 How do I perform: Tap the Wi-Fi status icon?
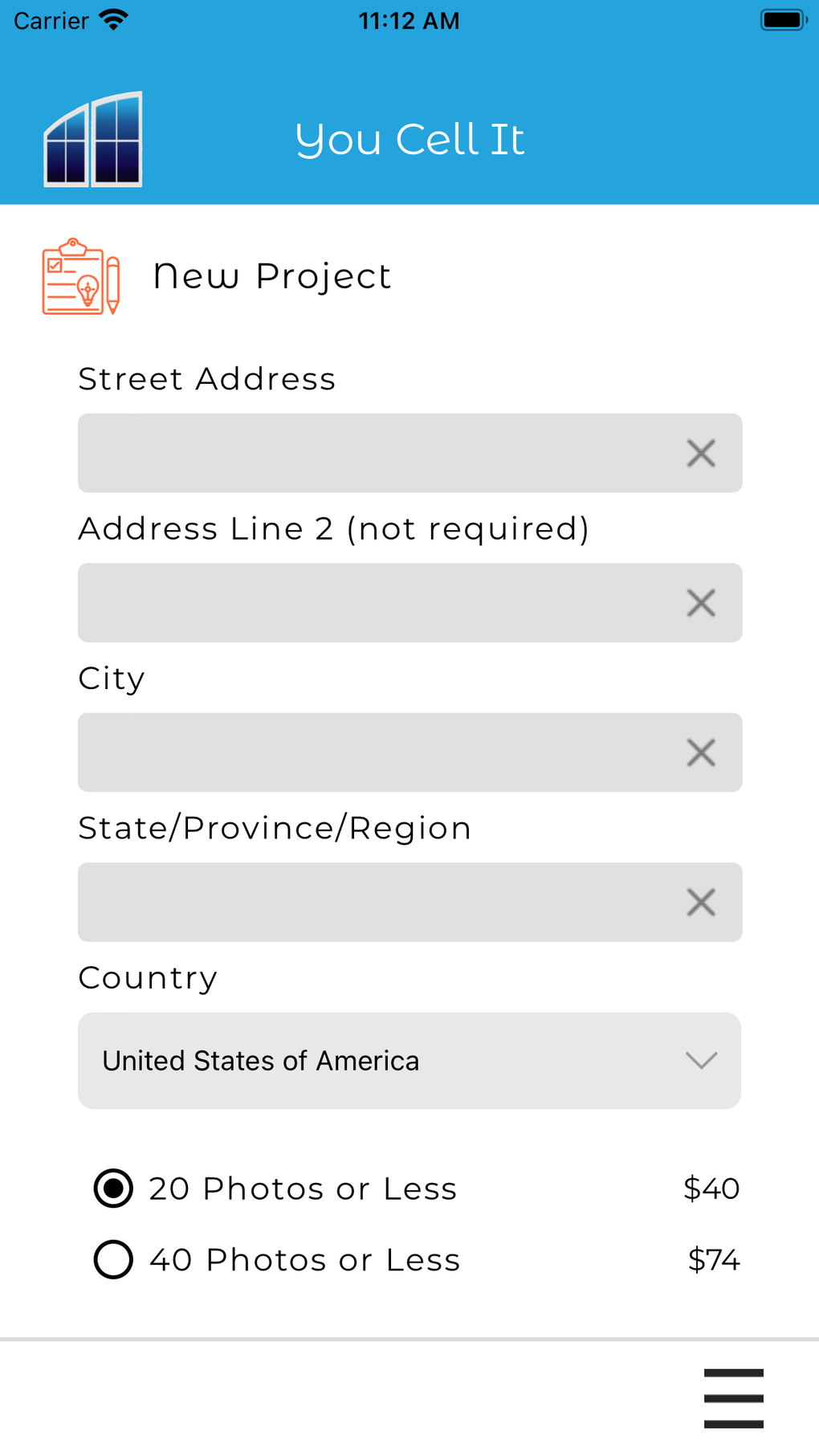114,20
